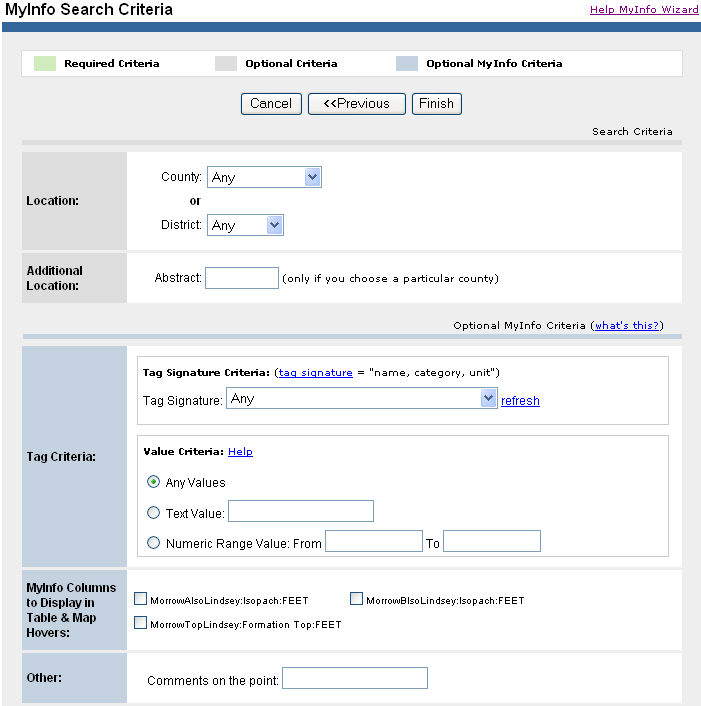Expand the District dropdown

(x=246, y=225)
